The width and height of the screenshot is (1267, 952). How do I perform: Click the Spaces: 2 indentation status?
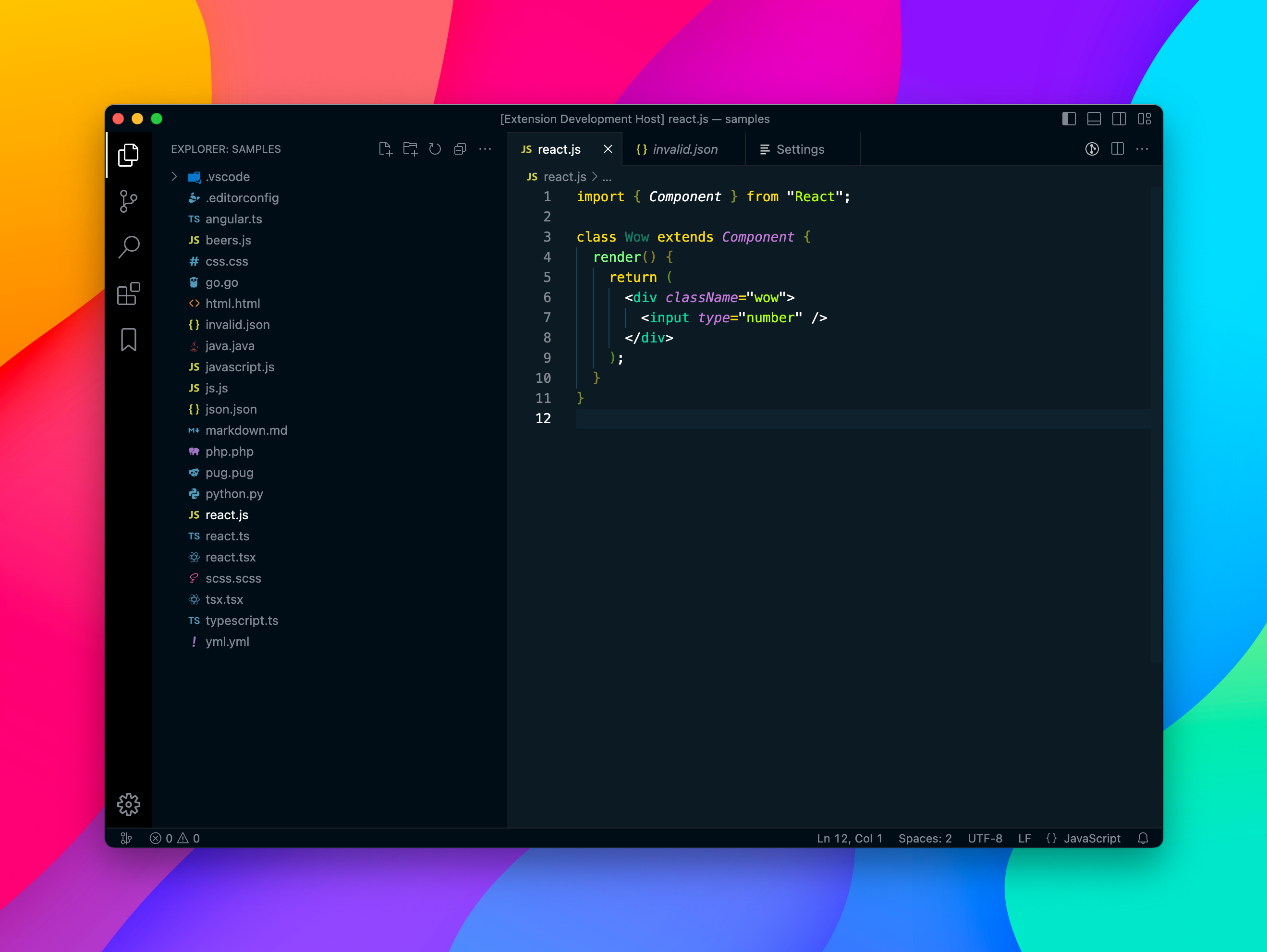pyautogui.click(x=925, y=838)
